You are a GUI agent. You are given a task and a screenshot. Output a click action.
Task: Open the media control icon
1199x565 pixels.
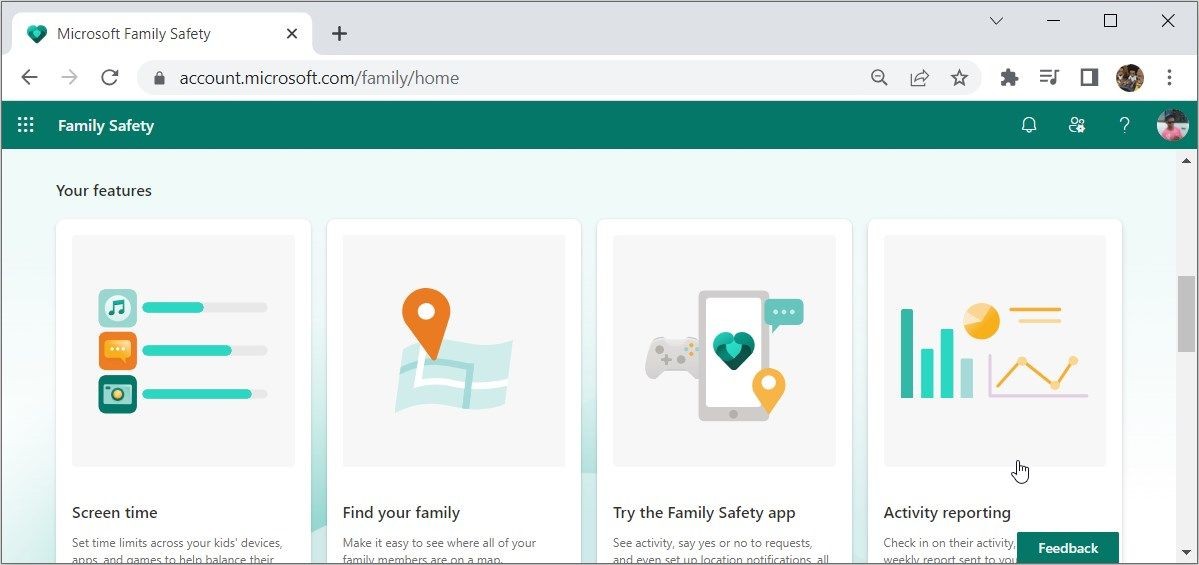click(1049, 77)
